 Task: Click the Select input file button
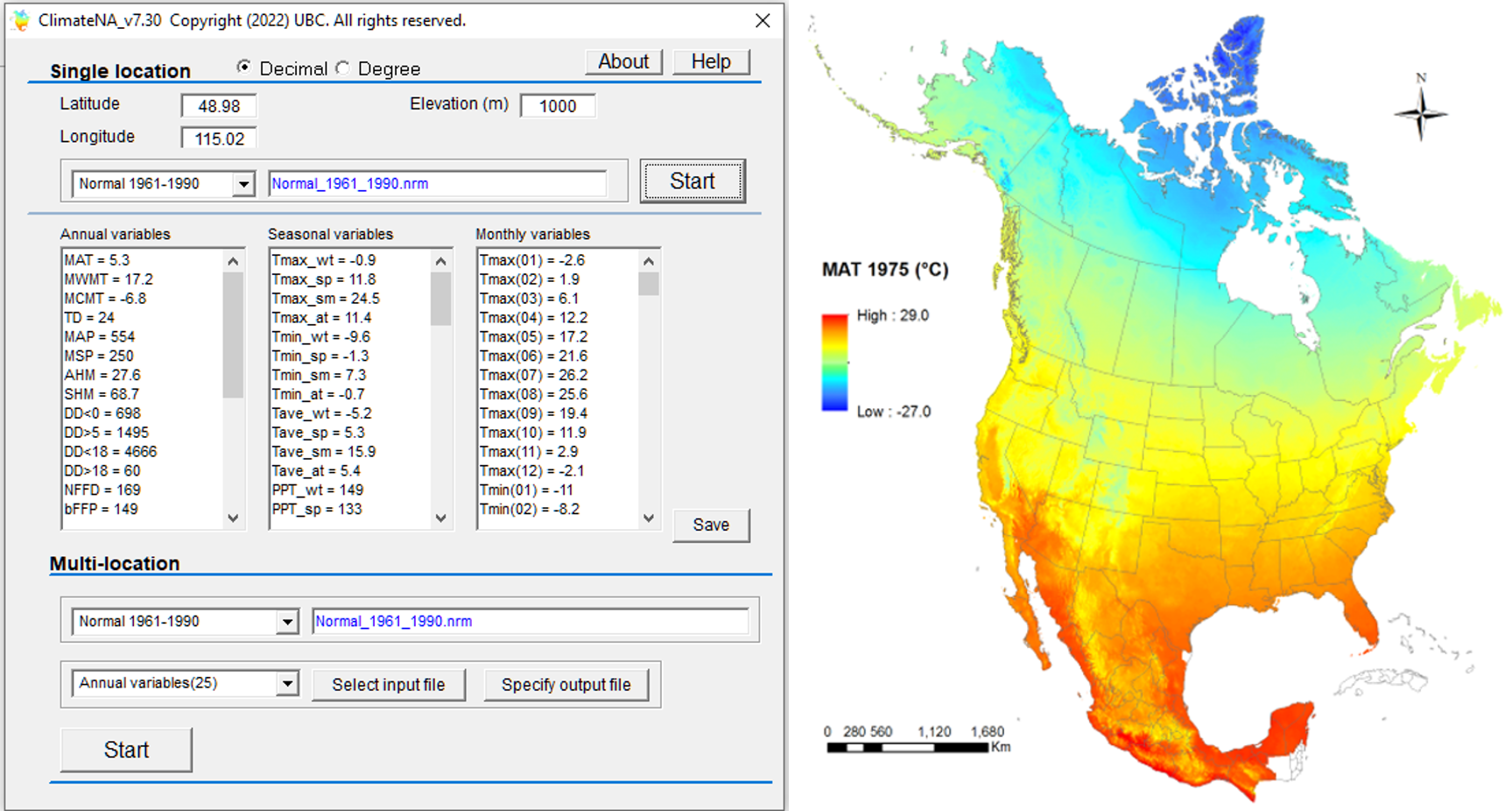point(388,685)
